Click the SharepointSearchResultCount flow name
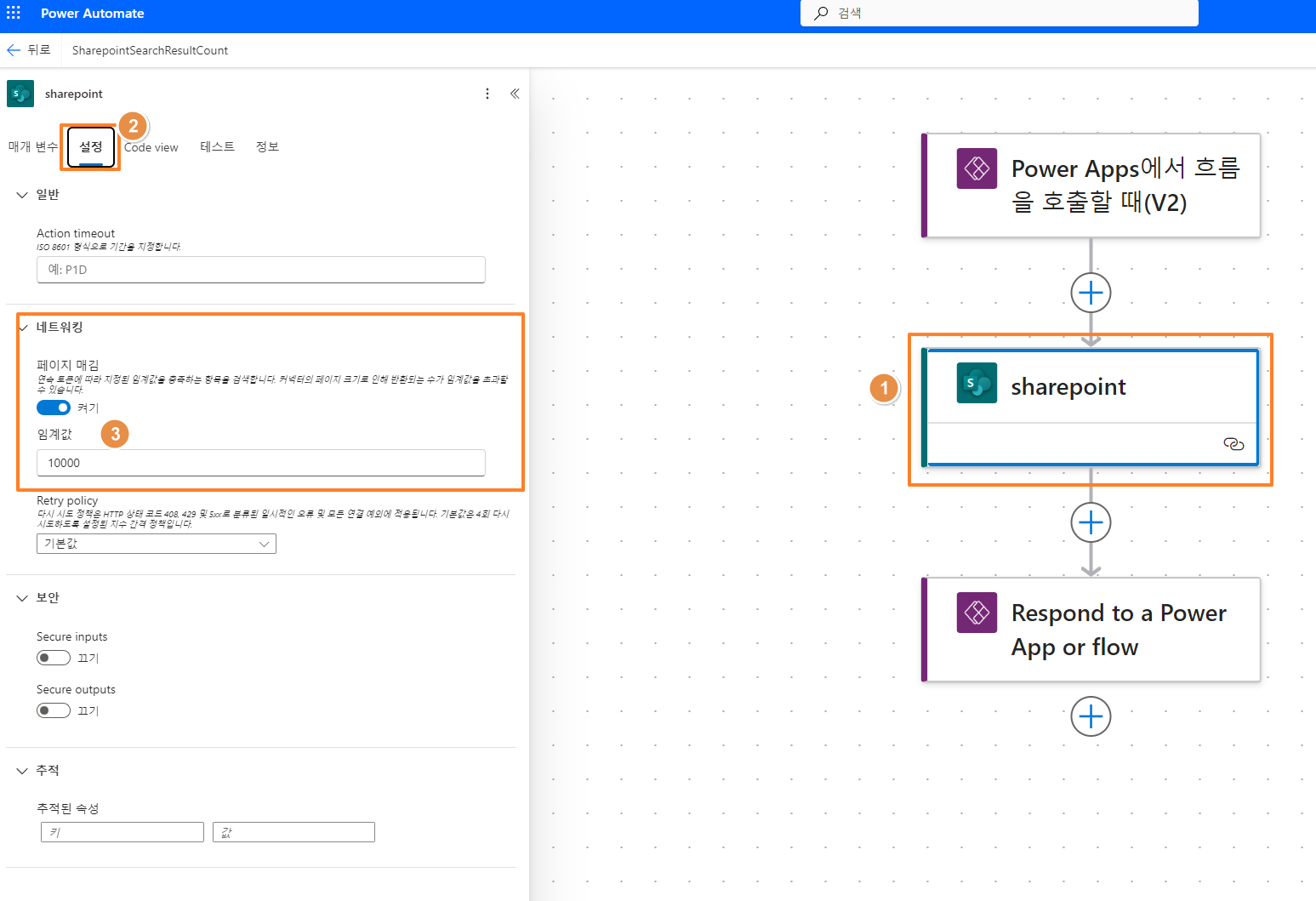Screen dimensions: 1316x901 pyautogui.click(x=150, y=50)
